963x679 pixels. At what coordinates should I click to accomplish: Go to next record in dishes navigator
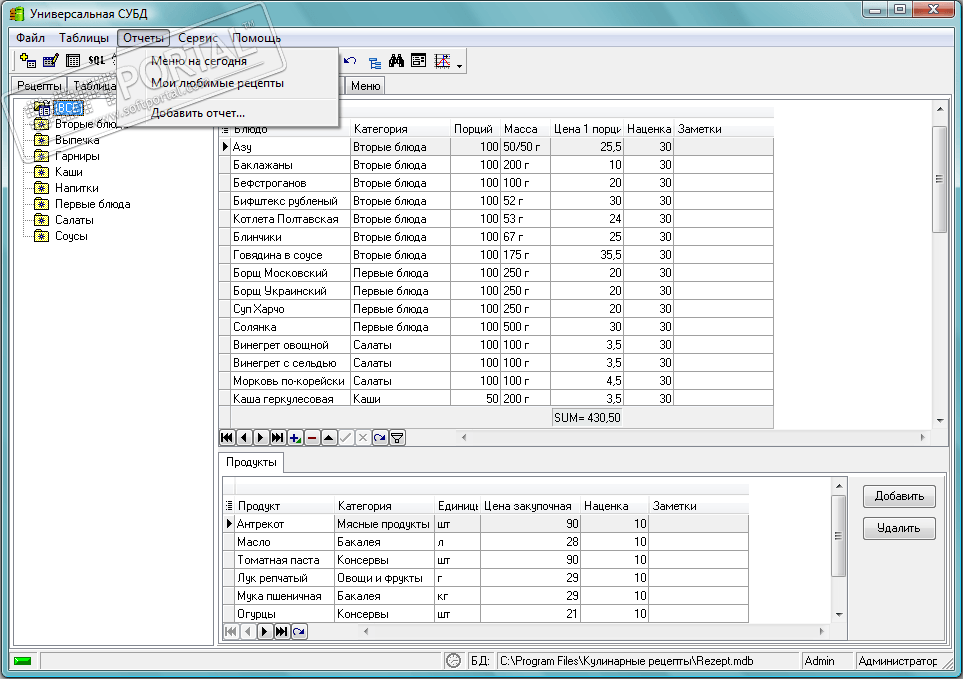pos(261,438)
